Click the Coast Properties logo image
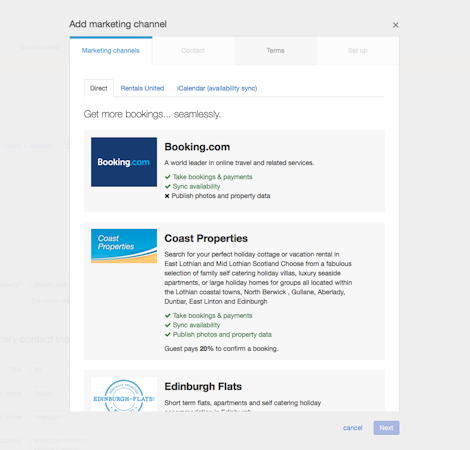Viewport: 470px width, 450px height. [124, 246]
